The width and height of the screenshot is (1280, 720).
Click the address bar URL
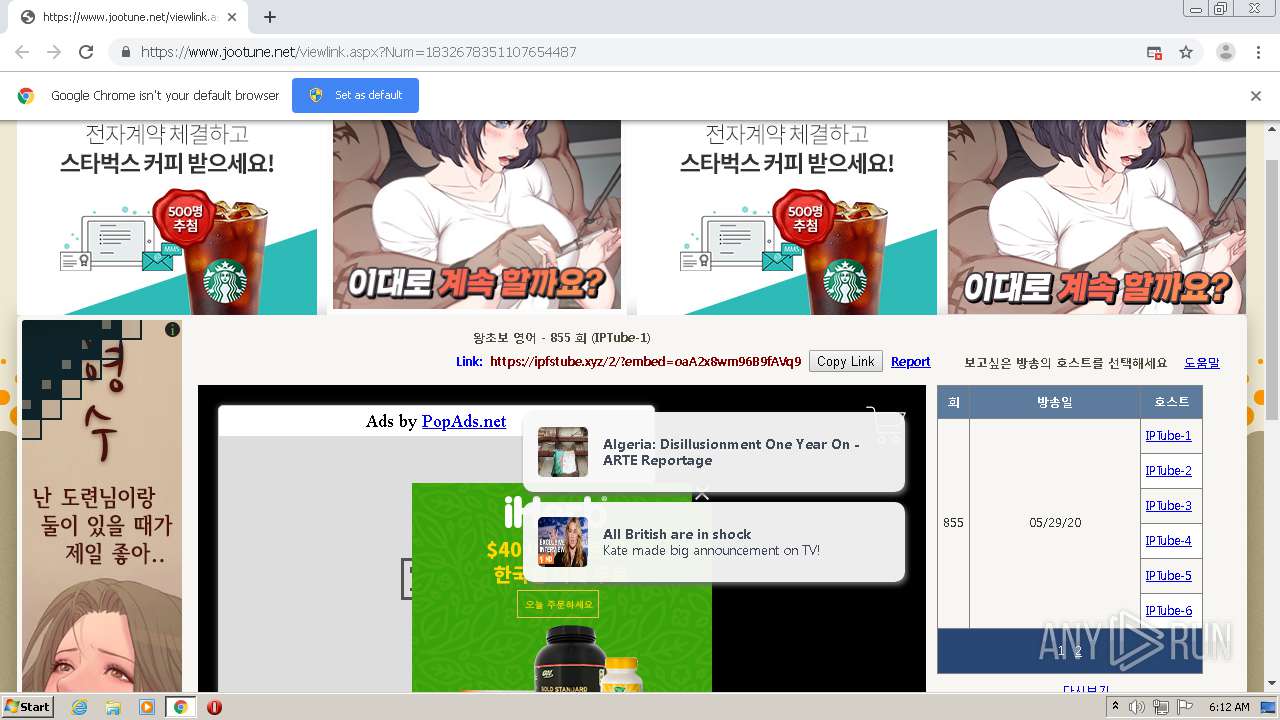(x=358, y=52)
